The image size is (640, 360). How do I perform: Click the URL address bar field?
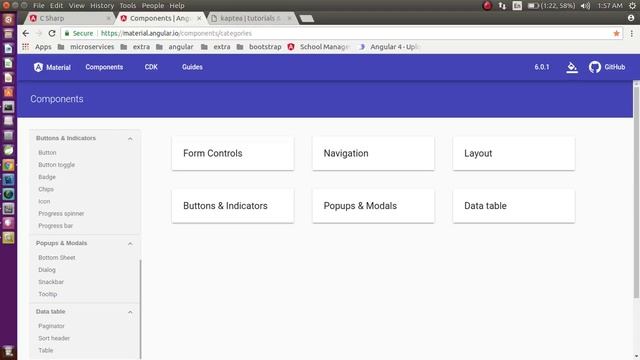tap(341, 33)
